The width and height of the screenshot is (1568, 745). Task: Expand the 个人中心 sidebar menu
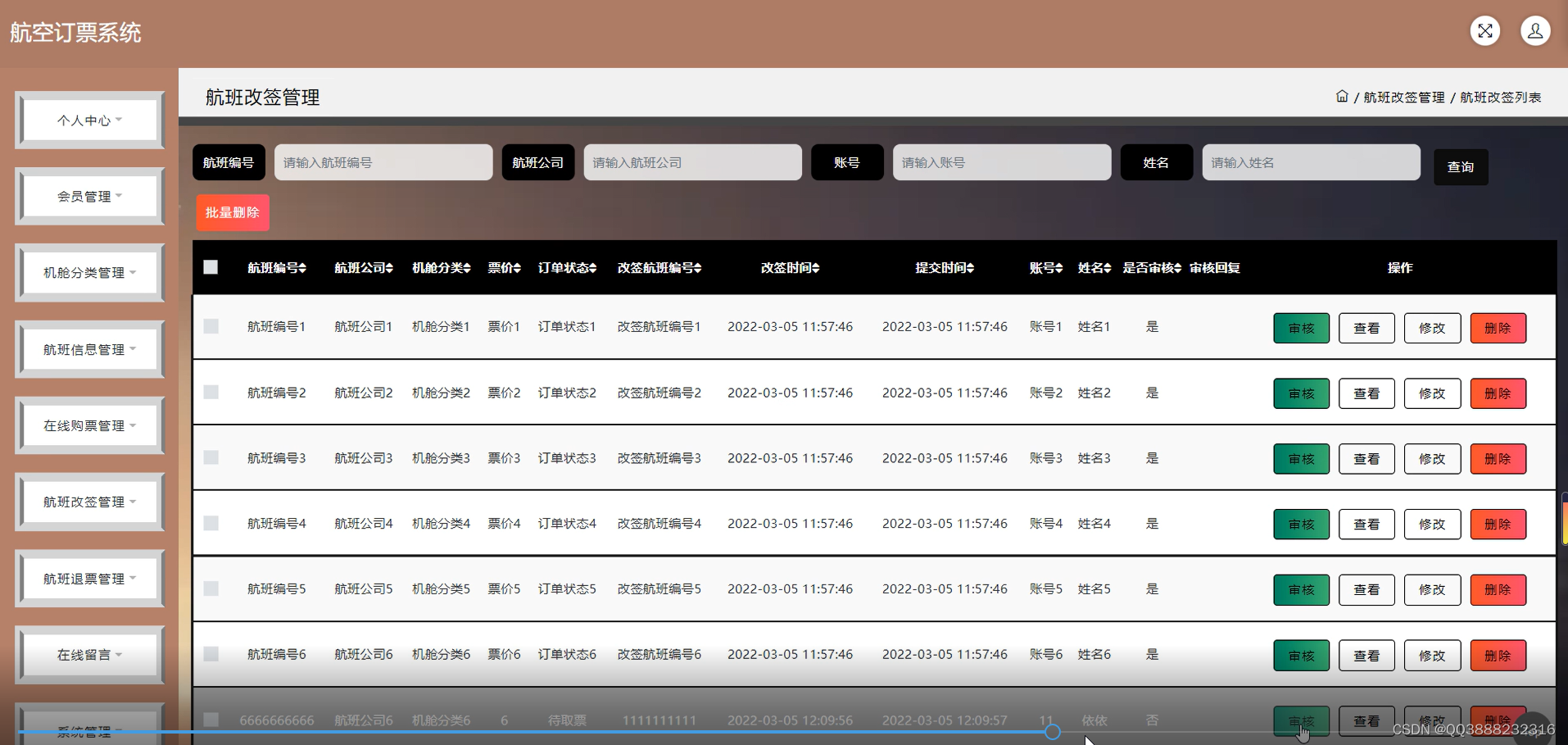tap(89, 120)
